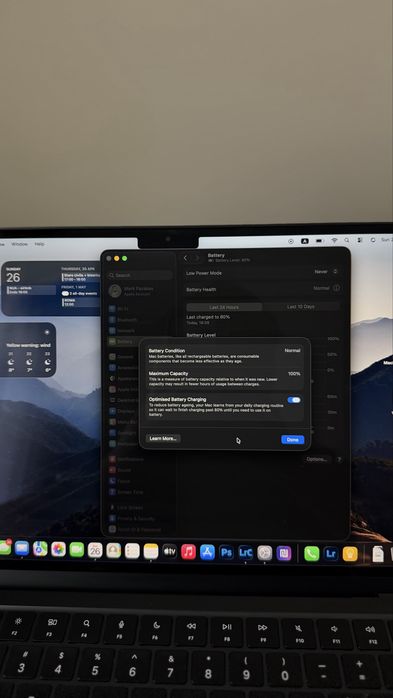Click the keyboard input source 'A' icon

(305, 241)
